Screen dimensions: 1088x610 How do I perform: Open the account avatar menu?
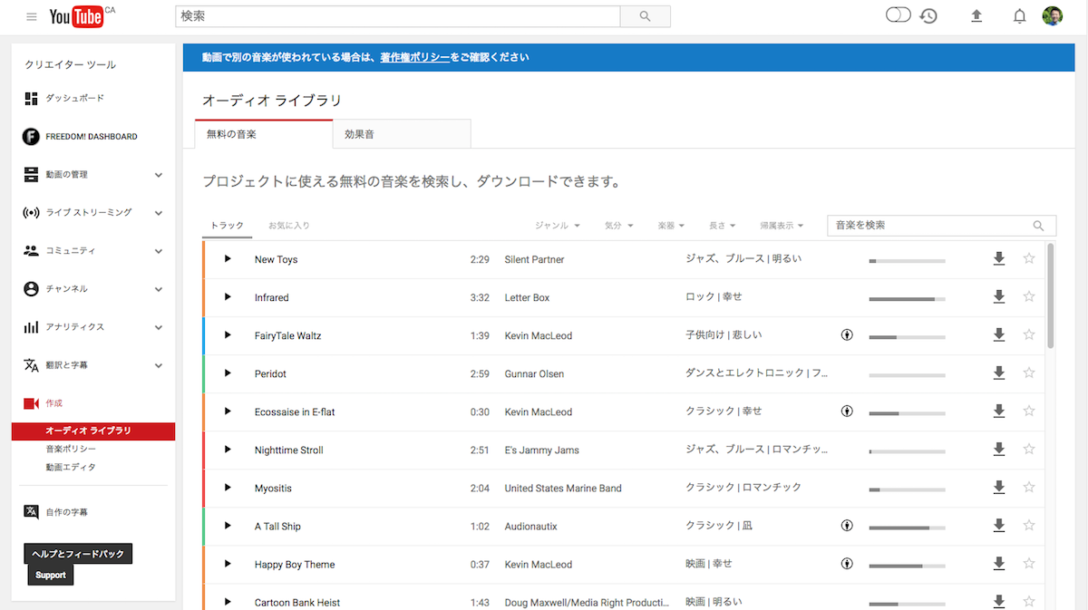1052,15
